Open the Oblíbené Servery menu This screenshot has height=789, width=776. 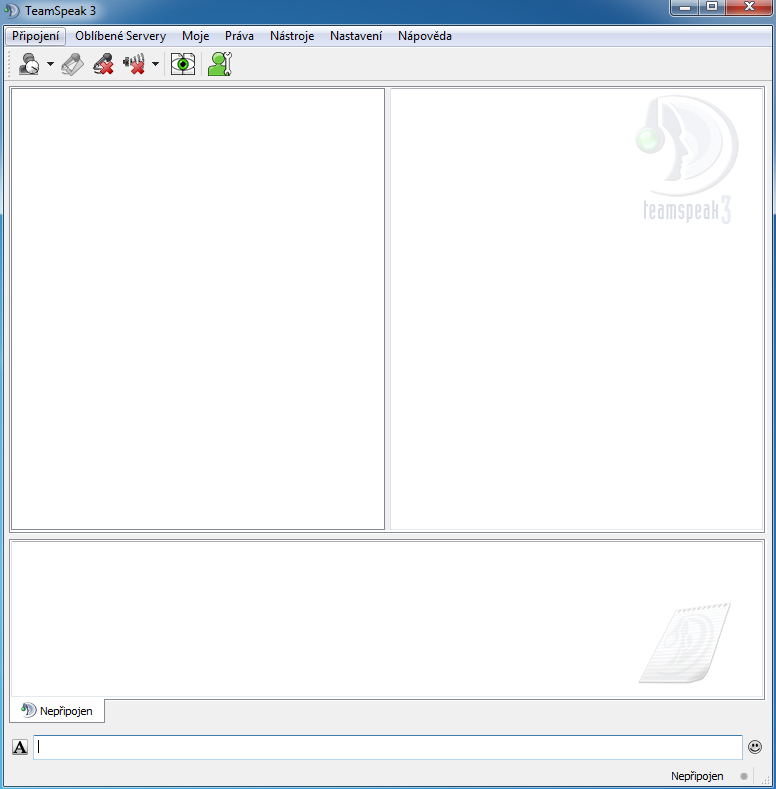click(120, 36)
